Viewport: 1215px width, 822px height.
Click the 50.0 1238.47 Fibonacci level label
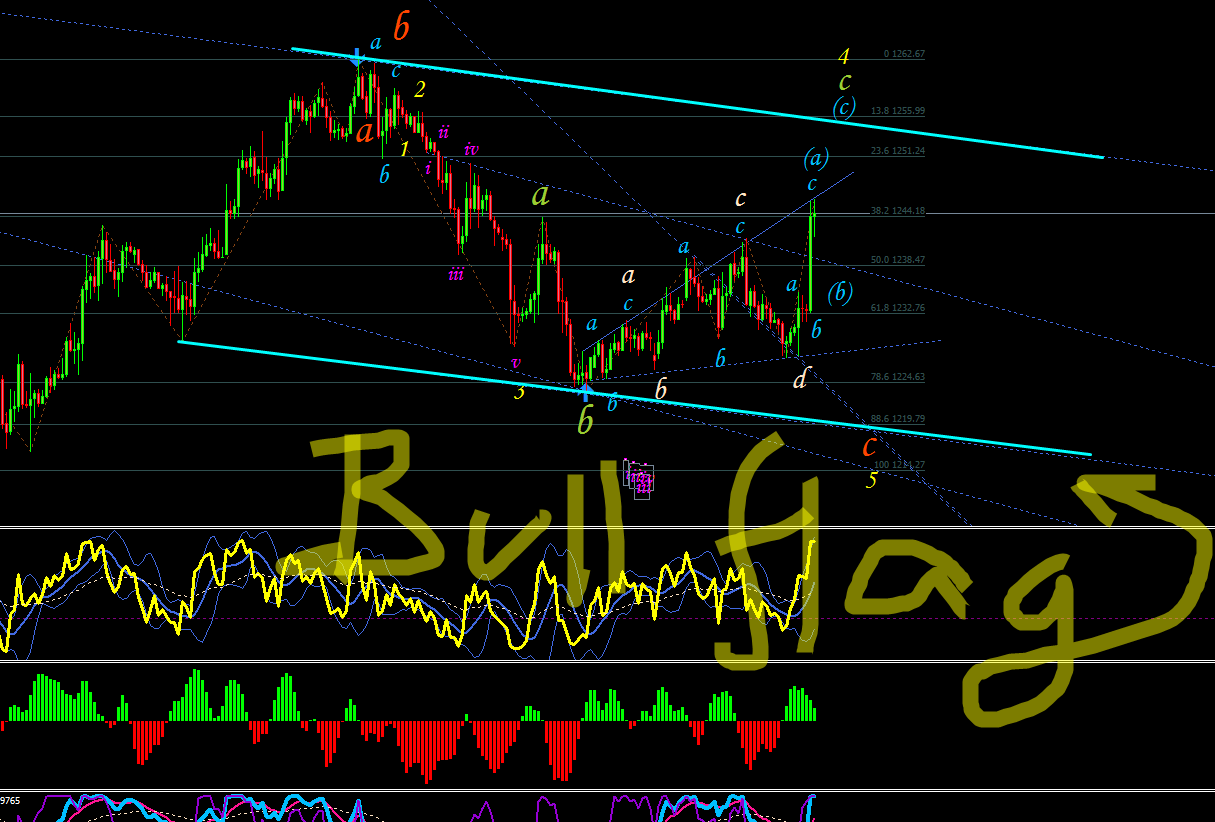[x=898, y=259]
